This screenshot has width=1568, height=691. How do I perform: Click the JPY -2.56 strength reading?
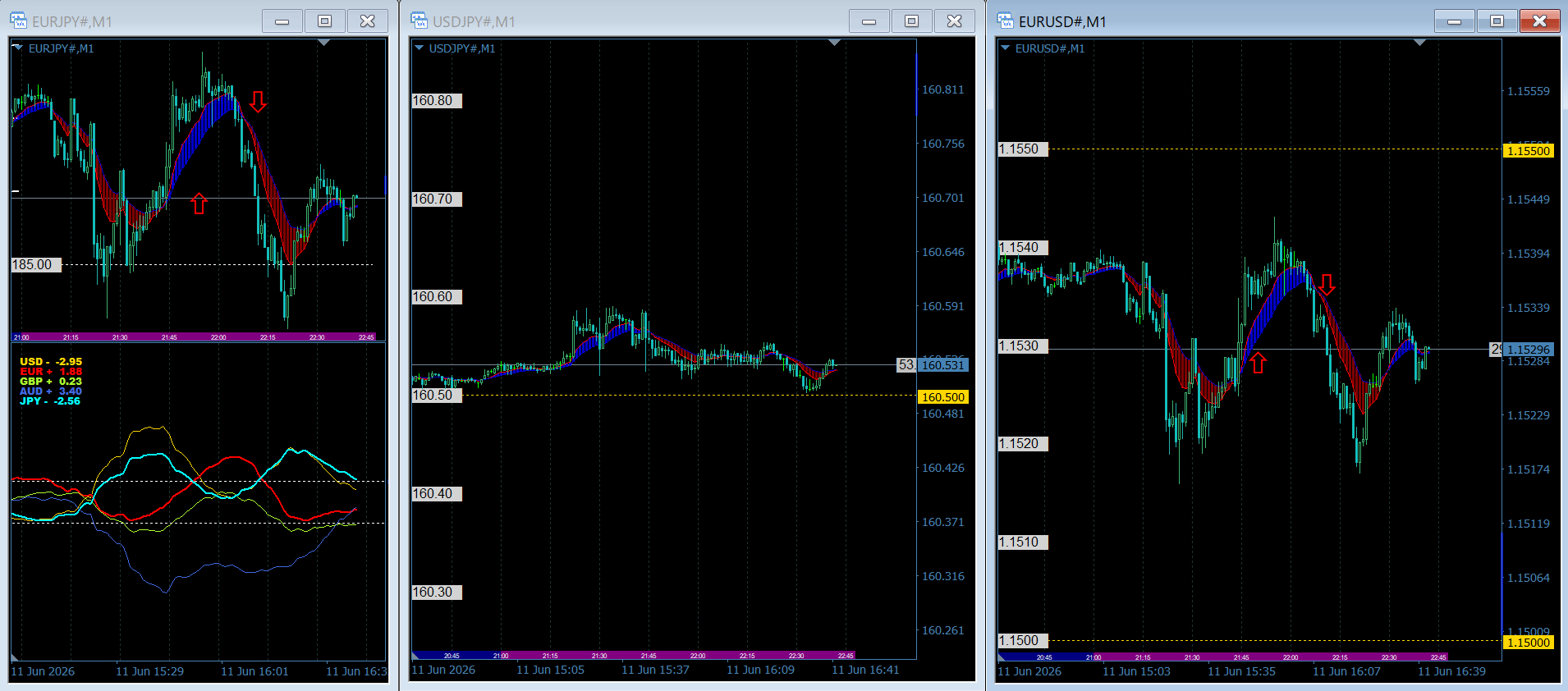[x=50, y=400]
